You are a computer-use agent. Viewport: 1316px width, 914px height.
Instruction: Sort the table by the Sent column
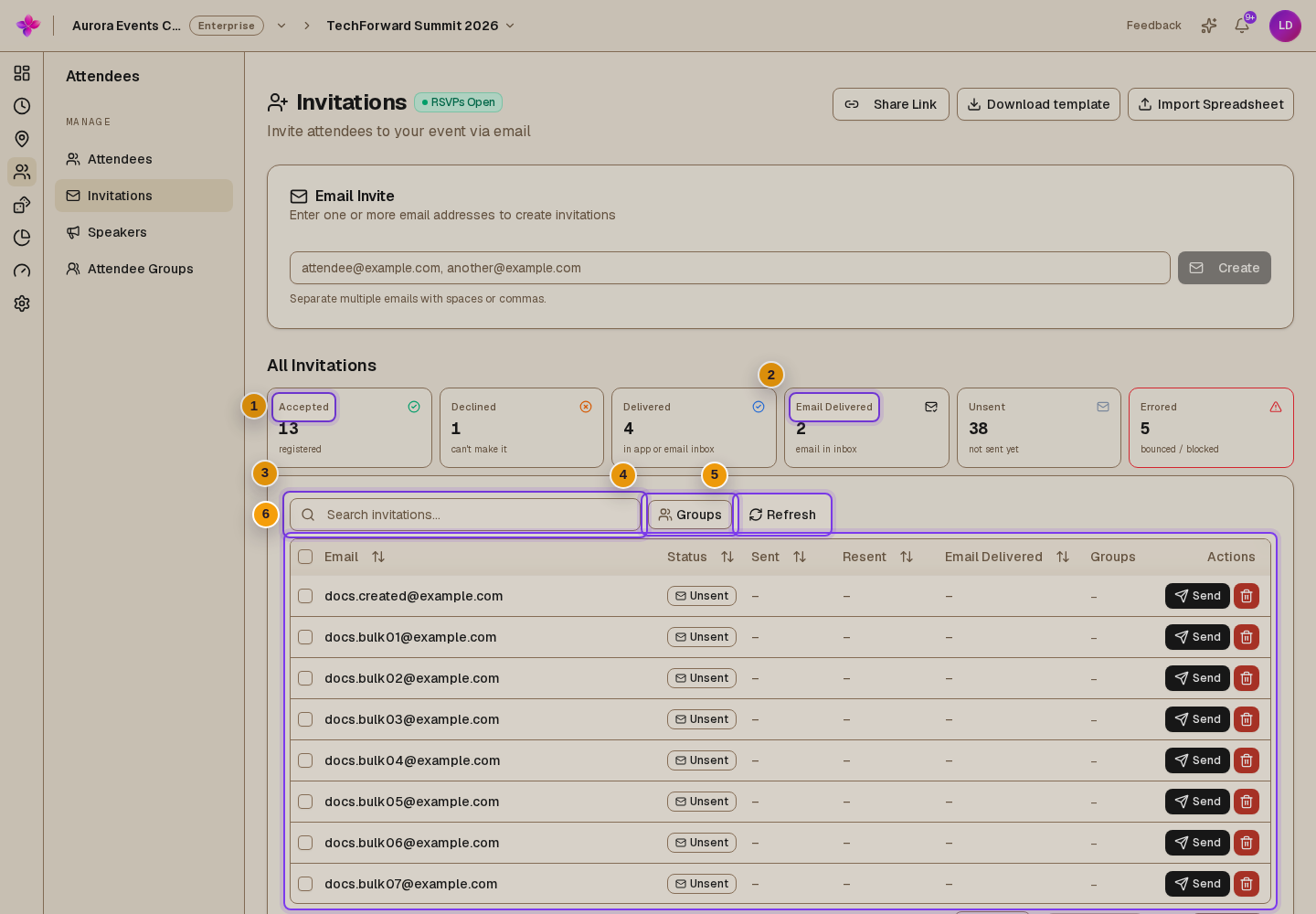800,557
